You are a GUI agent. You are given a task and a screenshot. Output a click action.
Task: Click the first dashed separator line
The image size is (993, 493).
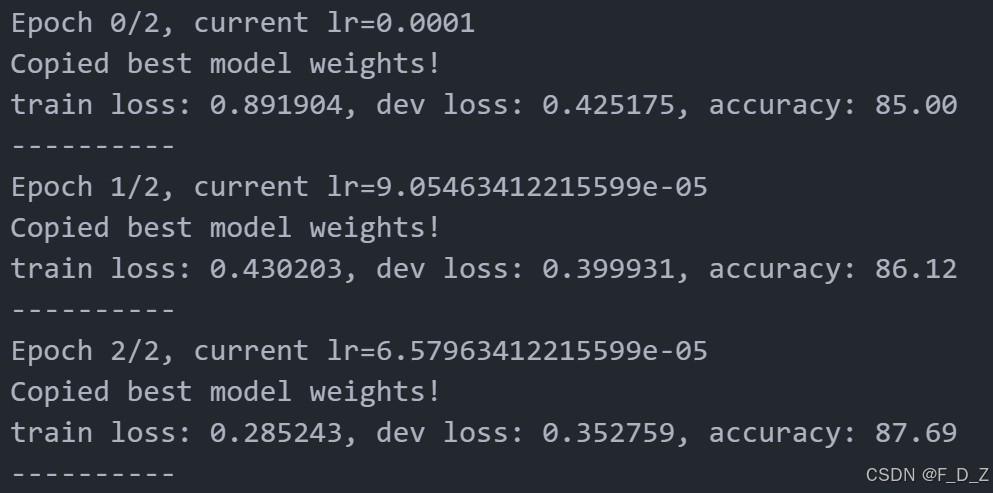tap(92, 146)
